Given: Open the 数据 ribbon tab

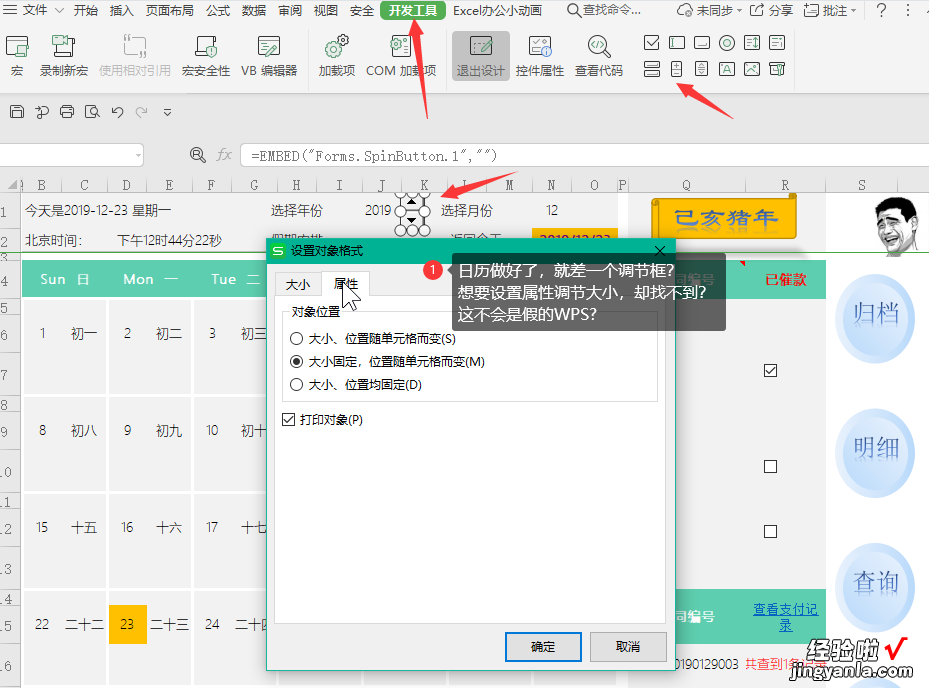Looking at the screenshot, I should (x=254, y=10).
